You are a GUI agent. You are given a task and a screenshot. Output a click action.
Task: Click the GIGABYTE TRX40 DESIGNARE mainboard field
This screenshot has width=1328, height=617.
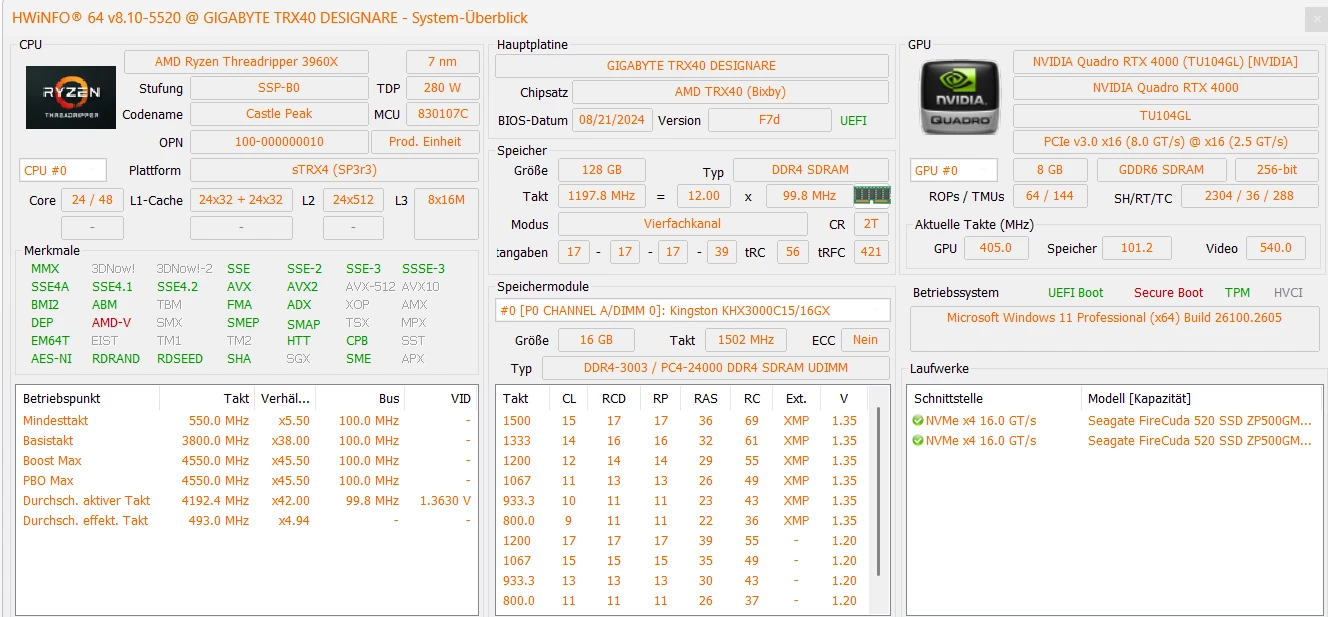click(x=692, y=66)
